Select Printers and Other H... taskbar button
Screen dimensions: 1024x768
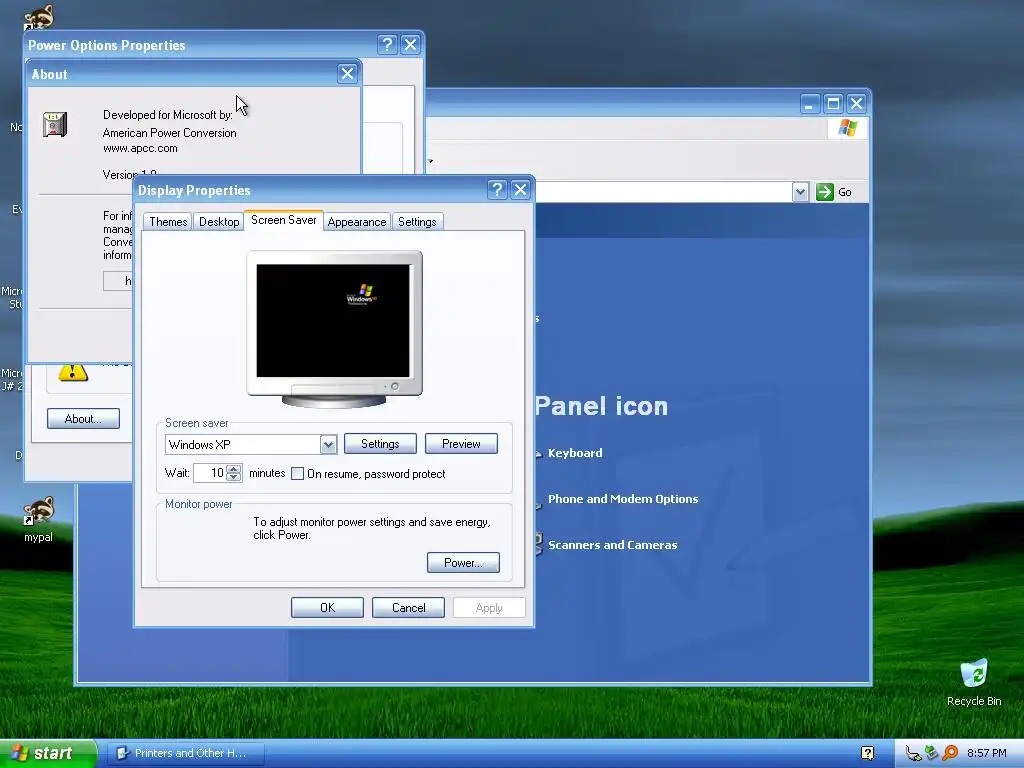click(x=185, y=754)
